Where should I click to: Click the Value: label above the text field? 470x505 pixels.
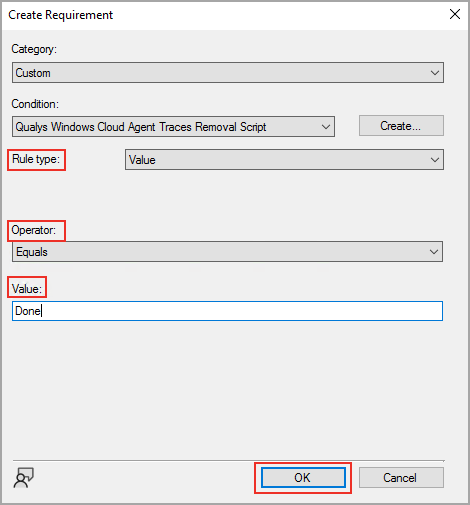27,288
